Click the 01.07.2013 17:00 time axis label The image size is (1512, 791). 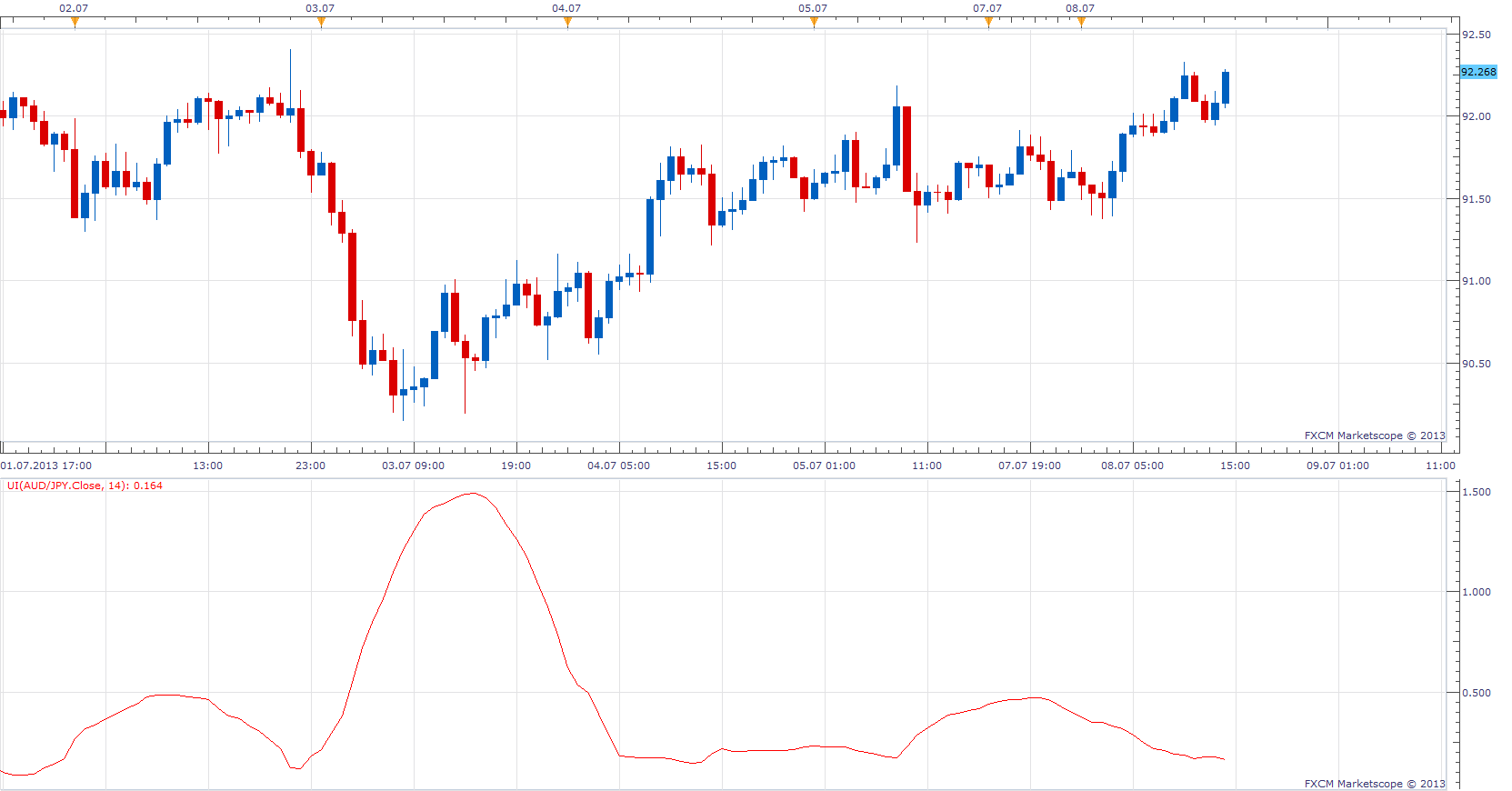point(46,466)
